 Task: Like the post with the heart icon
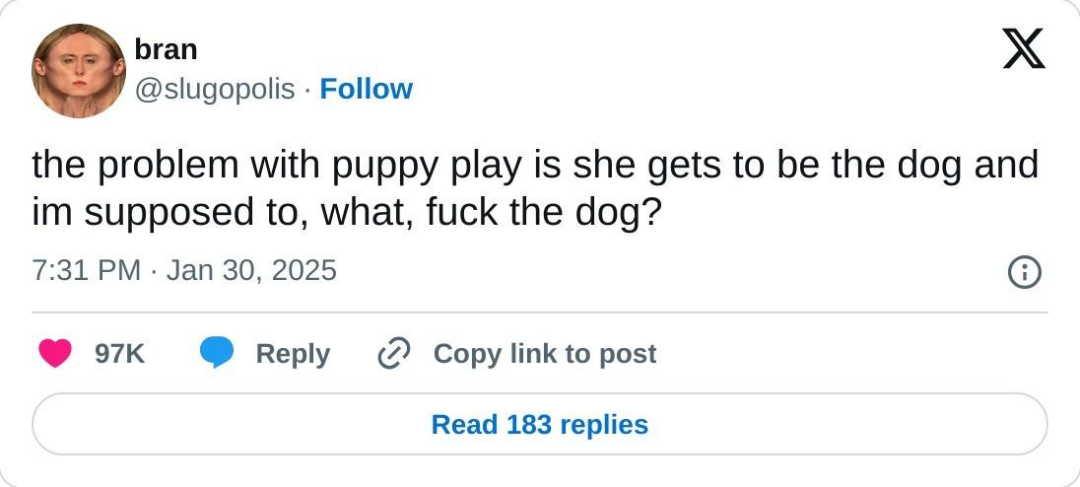coord(55,353)
